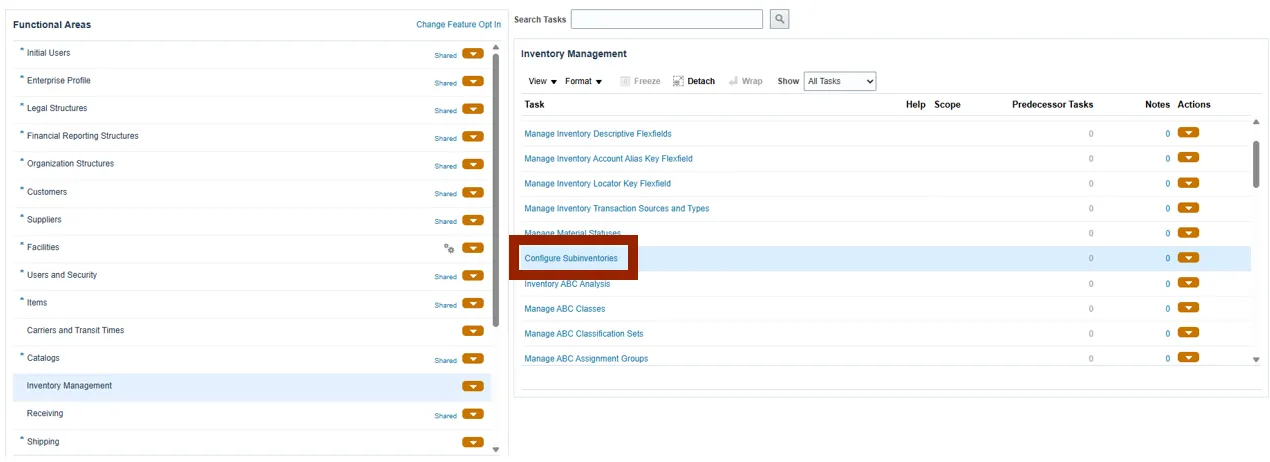Open actions button for Shipping
Screen dimensions: 1270x462
click(x=473, y=442)
